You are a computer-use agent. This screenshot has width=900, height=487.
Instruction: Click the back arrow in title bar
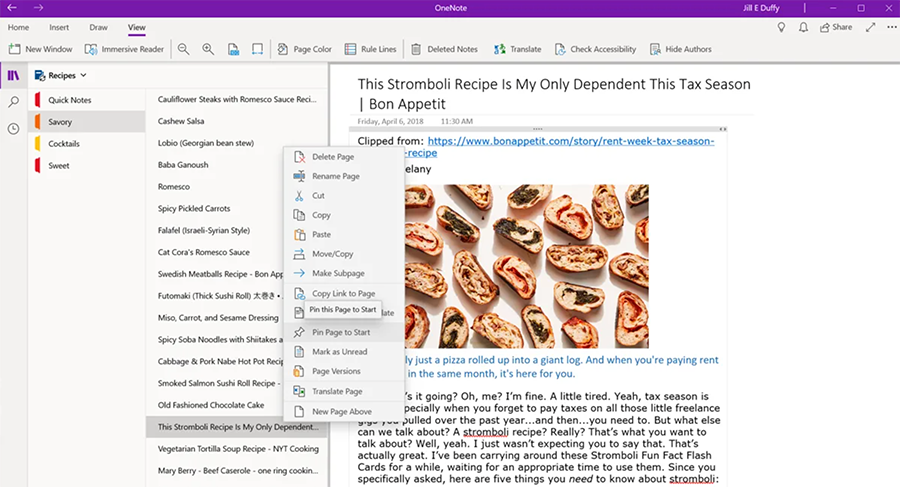11,7
